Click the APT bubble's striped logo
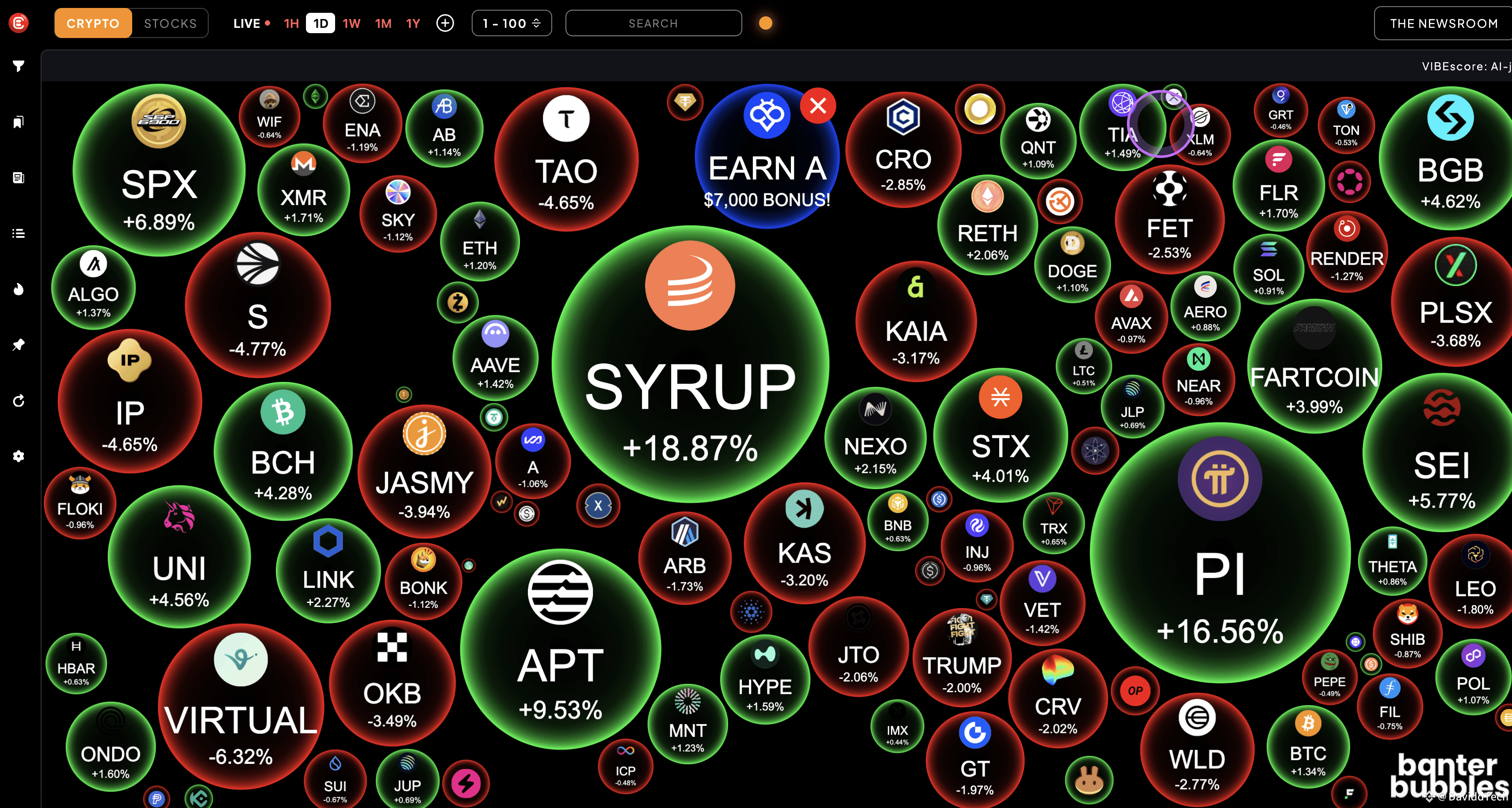This screenshot has height=808, width=1512. pos(560,592)
